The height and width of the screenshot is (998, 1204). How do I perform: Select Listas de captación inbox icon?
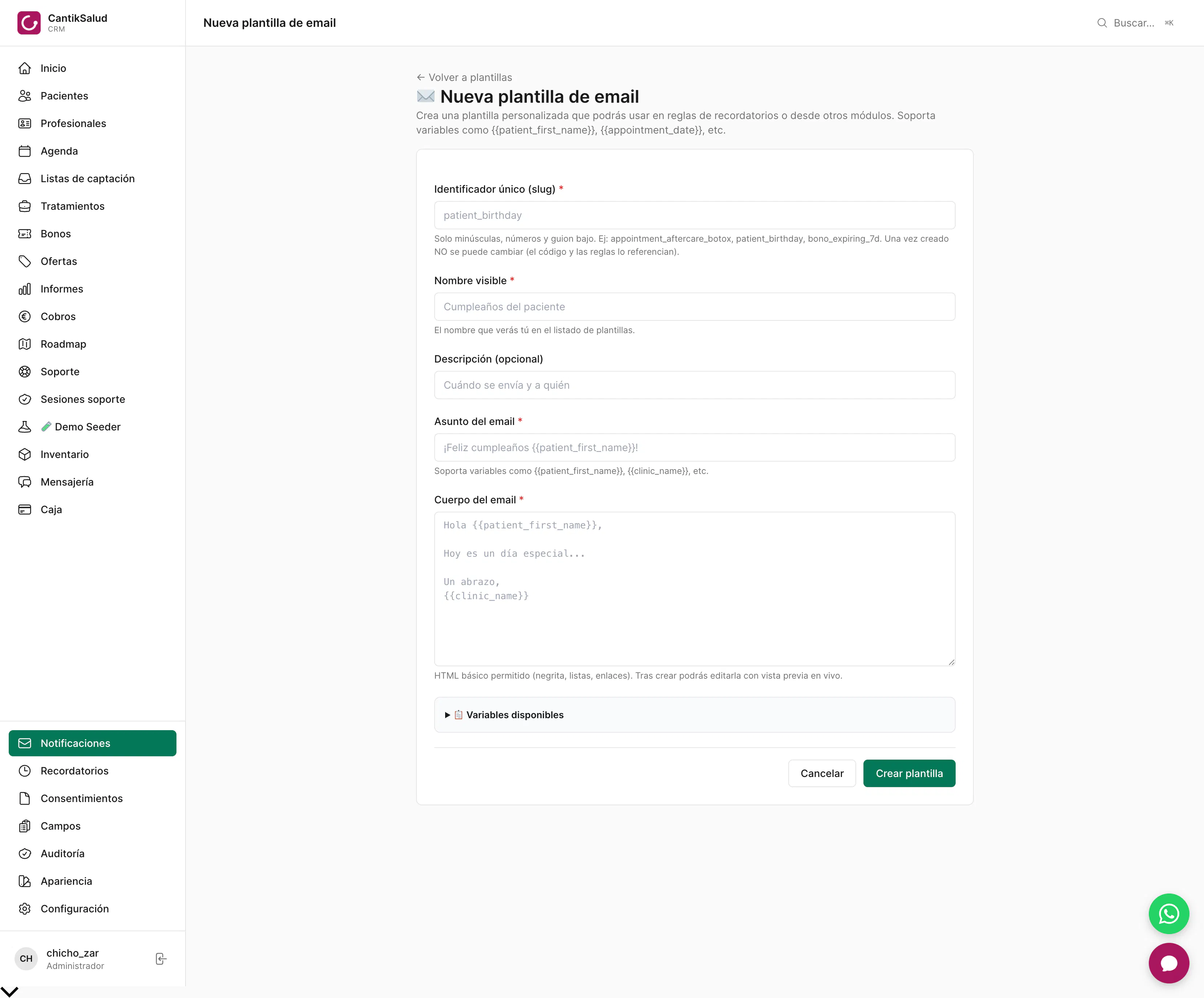25,179
